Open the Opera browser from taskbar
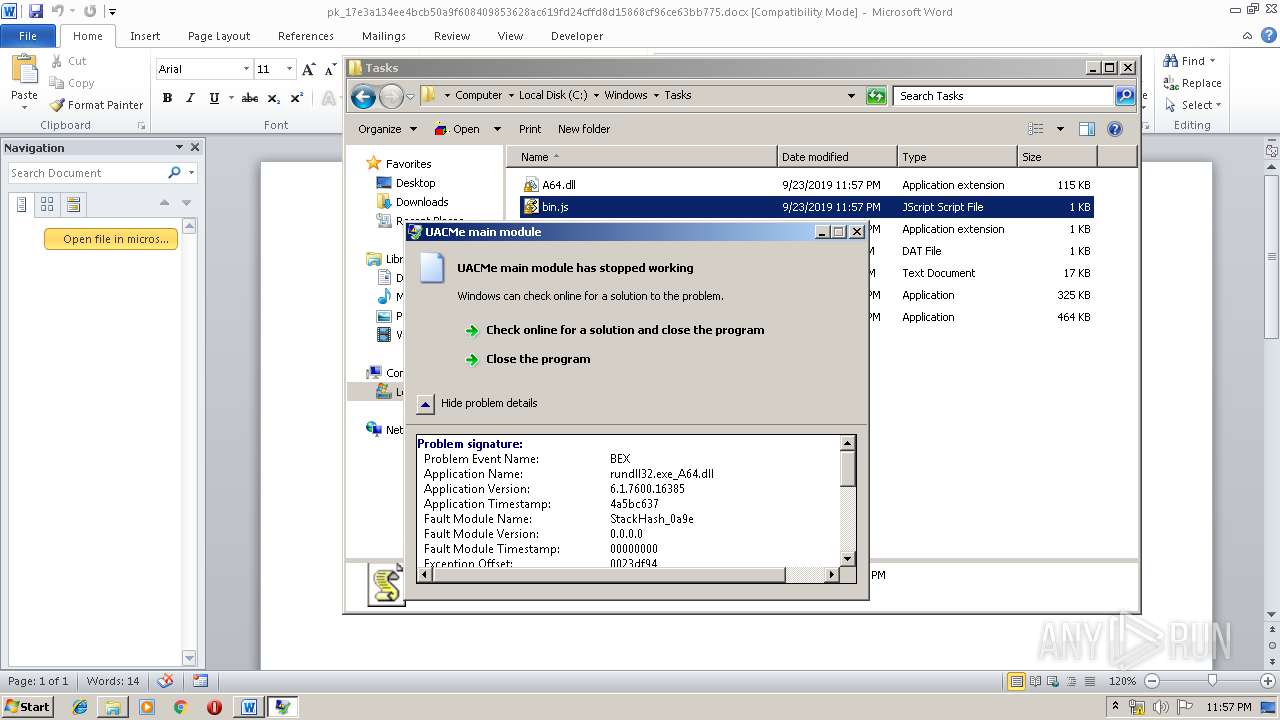Screen dimensions: 1280x720 tap(214, 707)
